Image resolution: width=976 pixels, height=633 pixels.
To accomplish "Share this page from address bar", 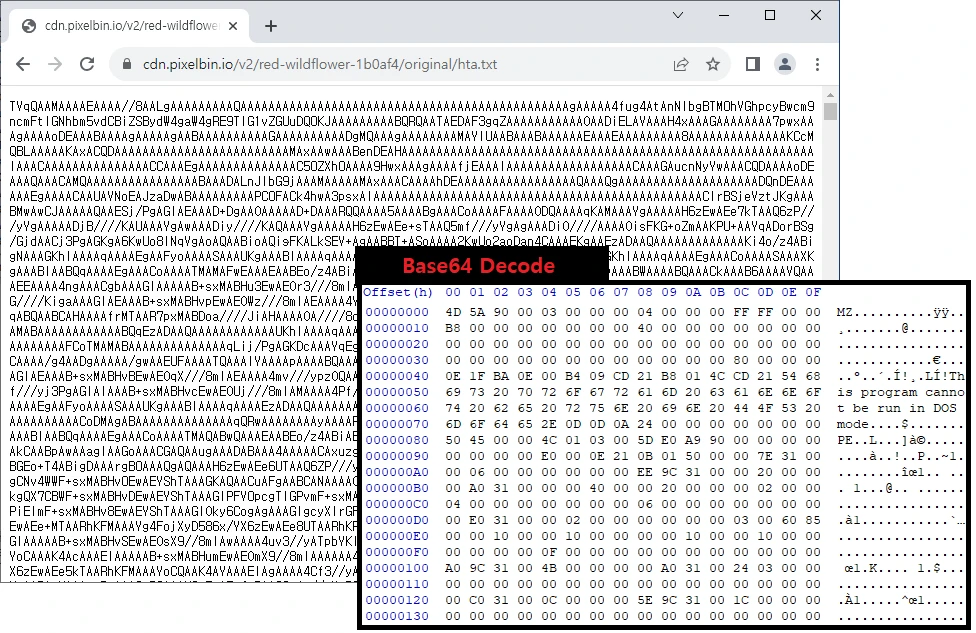I will pyautogui.click(x=681, y=64).
